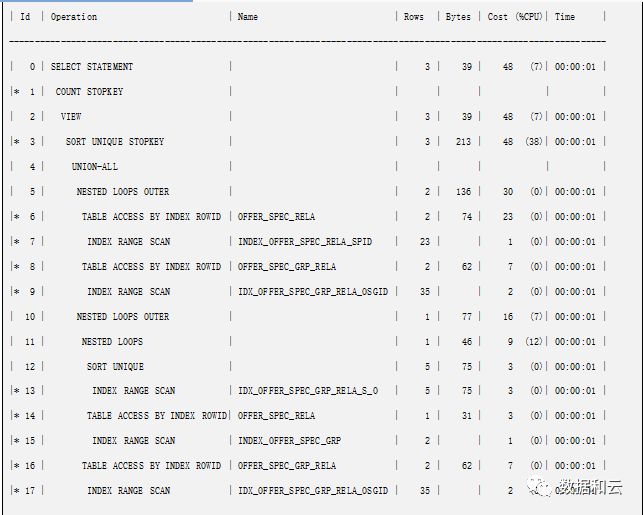The height and width of the screenshot is (515, 643).
Task: Select "NESTED LOOPS OUTER" in row 10
Action: (x=123, y=317)
